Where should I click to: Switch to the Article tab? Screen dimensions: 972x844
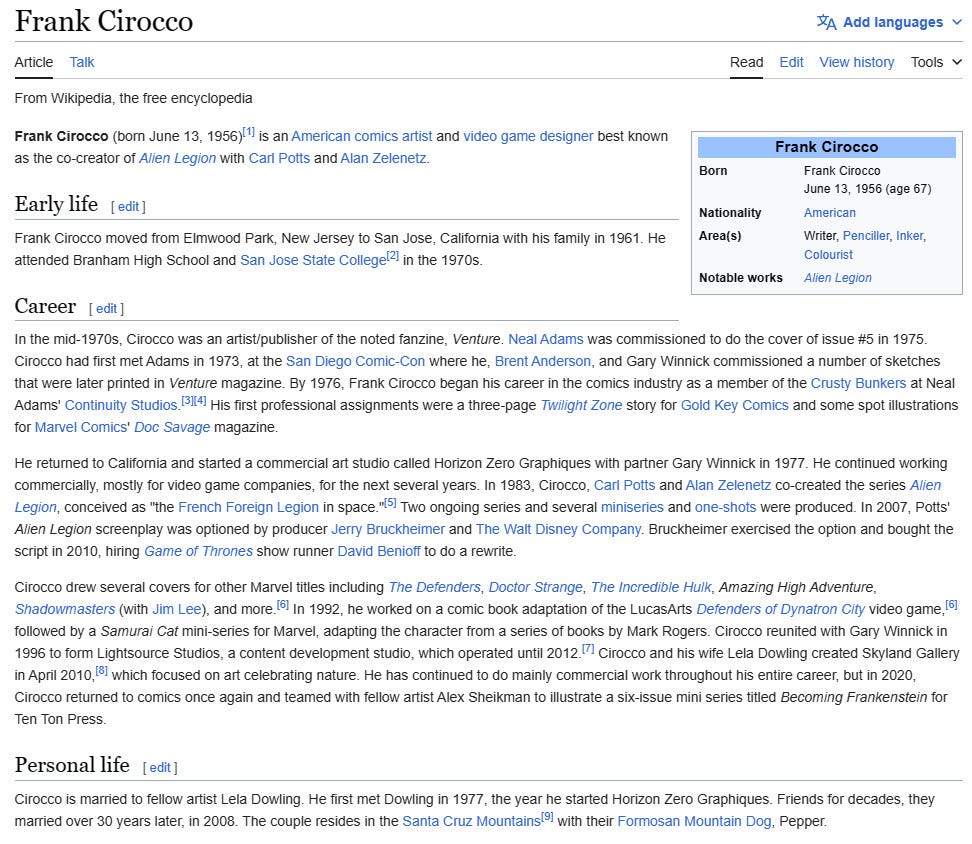[x=33, y=62]
